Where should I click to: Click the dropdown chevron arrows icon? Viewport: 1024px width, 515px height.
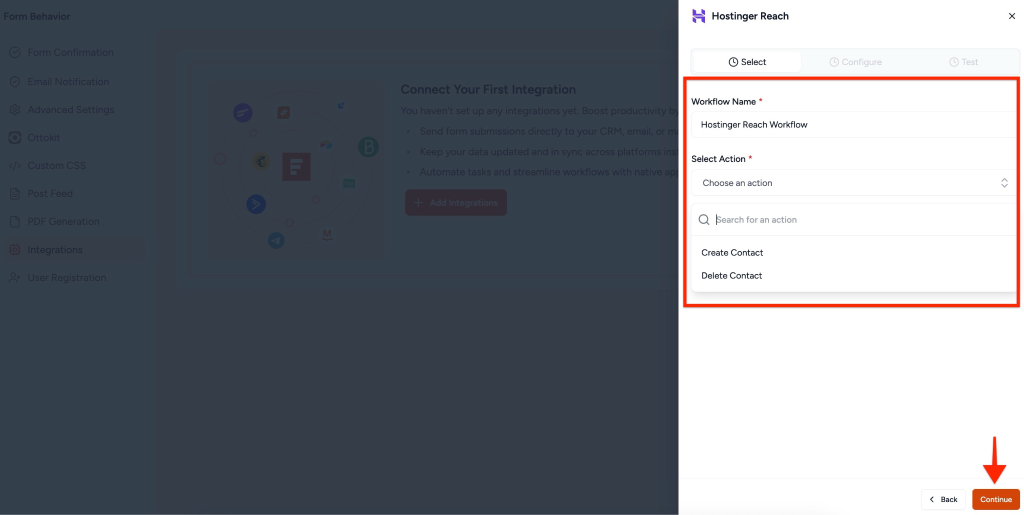click(1004, 183)
